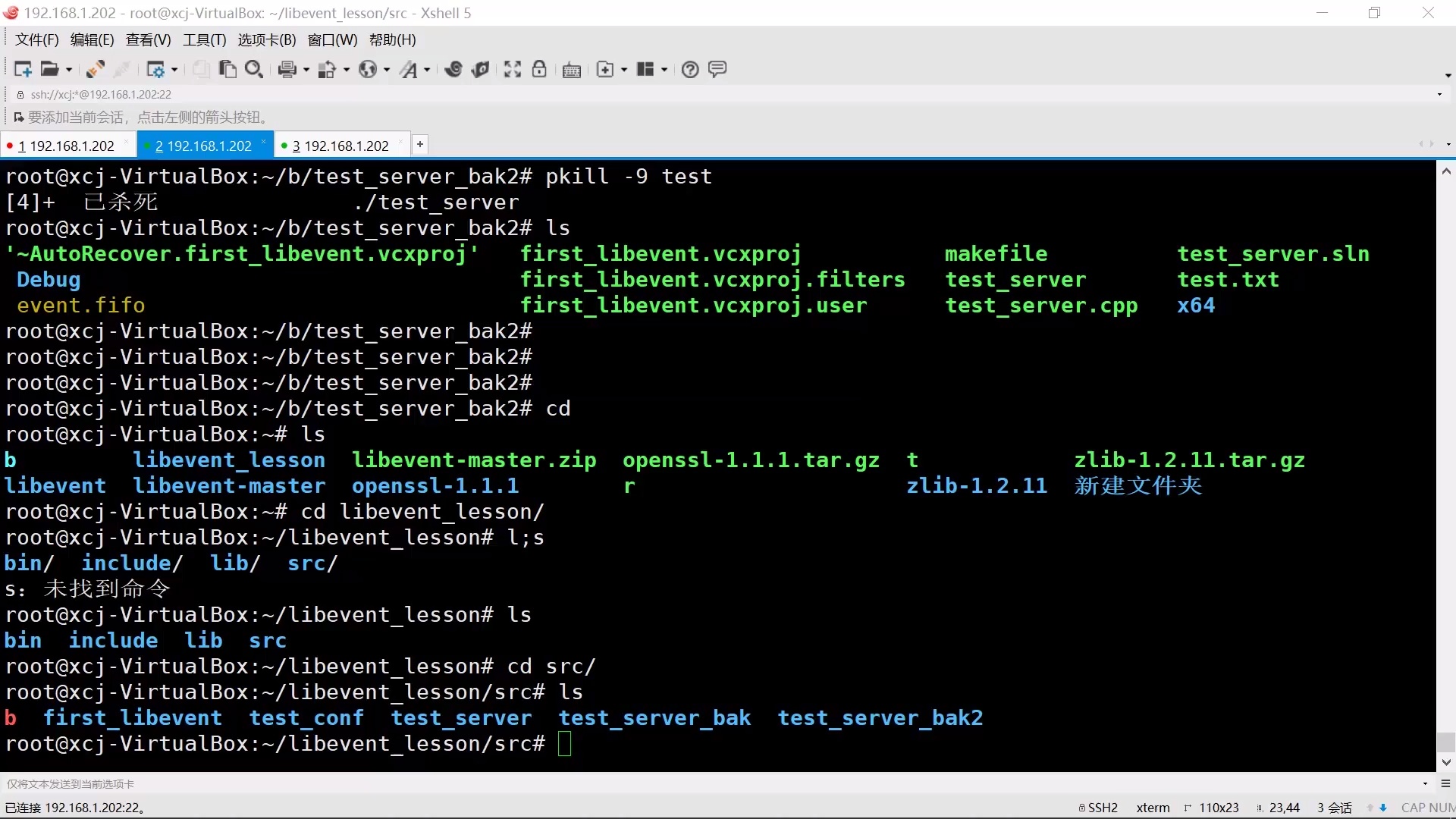Open the 工具(T) menu
This screenshot has height=819, width=1456.
[204, 40]
